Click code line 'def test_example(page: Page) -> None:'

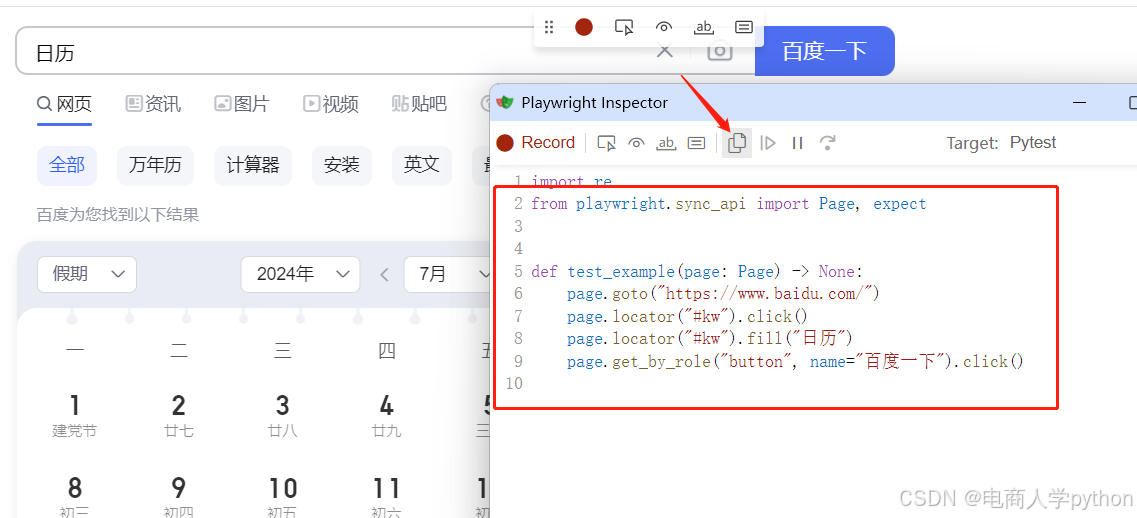click(698, 271)
